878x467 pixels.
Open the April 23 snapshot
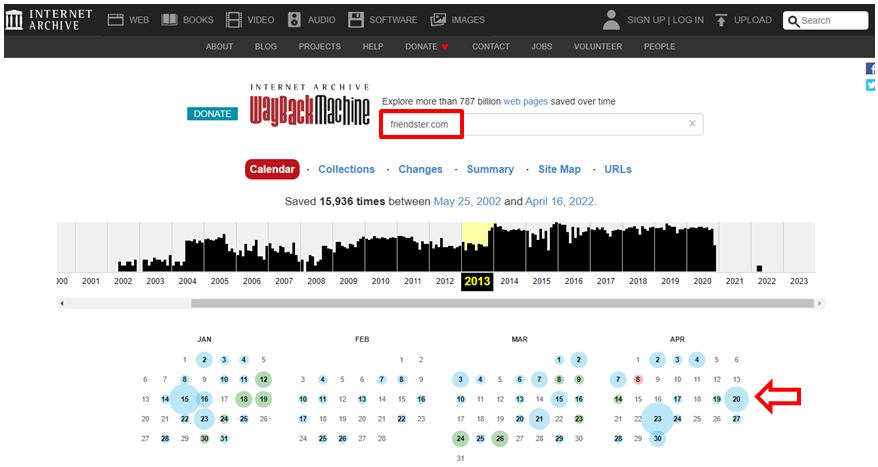click(657, 419)
